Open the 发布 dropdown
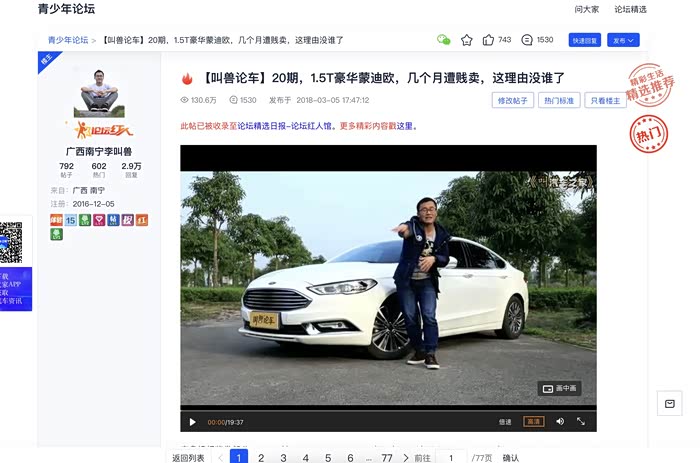The height and width of the screenshot is (463, 700). [623, 40]
